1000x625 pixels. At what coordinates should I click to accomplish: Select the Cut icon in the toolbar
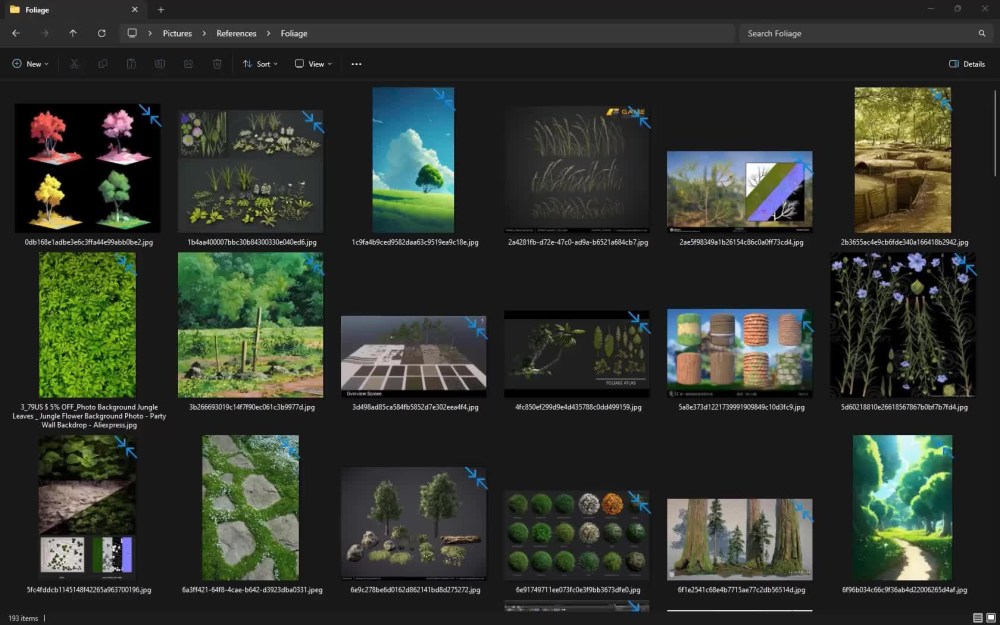[74, 63]
